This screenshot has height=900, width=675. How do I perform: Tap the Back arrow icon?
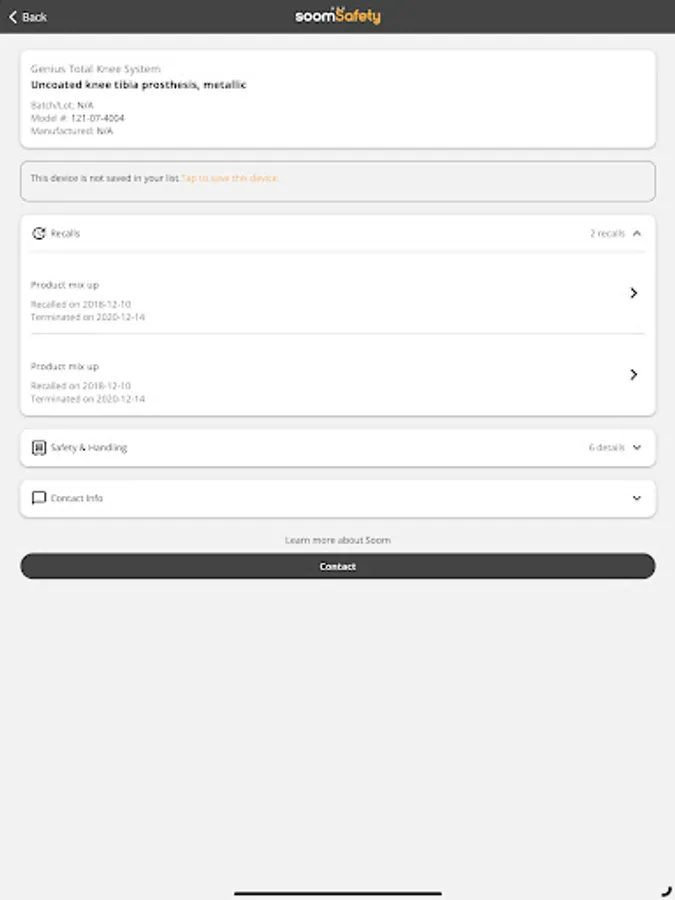13,17
